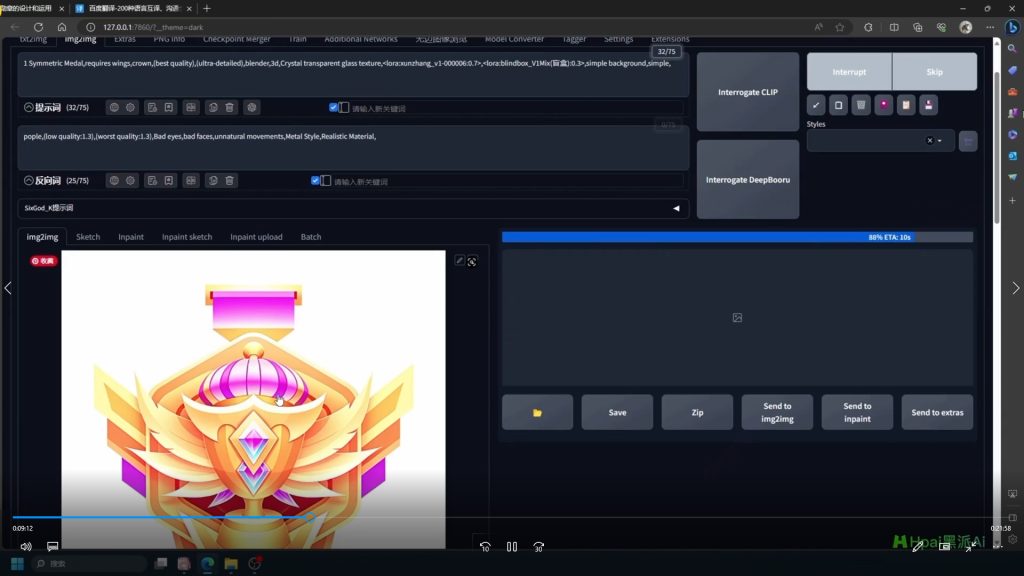Click the pencil edit icon above the medal image
The image size is (1024, 576).
pos(459,261)
